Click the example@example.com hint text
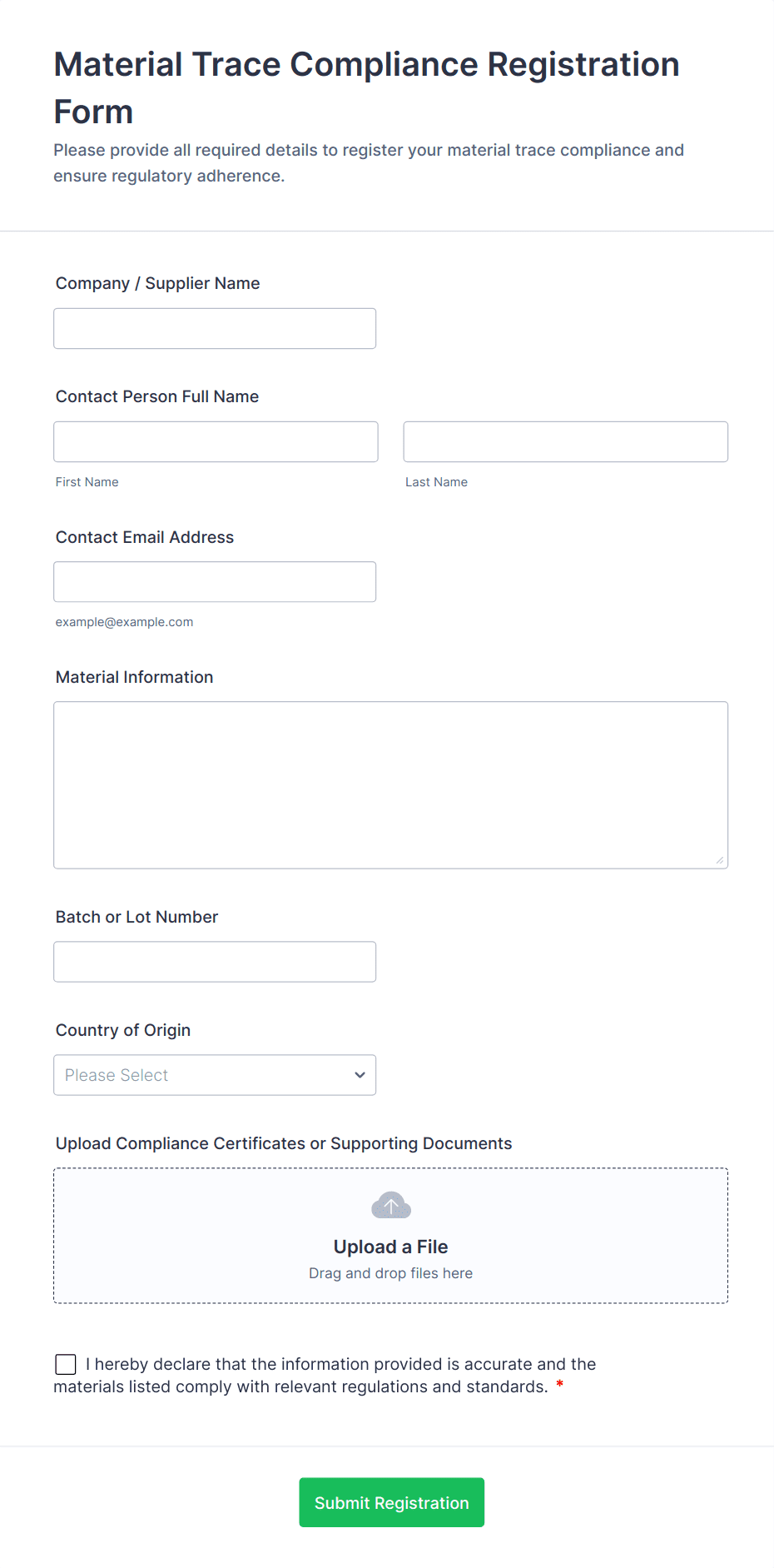Screen dimensions: 774x1568 pos(124,622)
